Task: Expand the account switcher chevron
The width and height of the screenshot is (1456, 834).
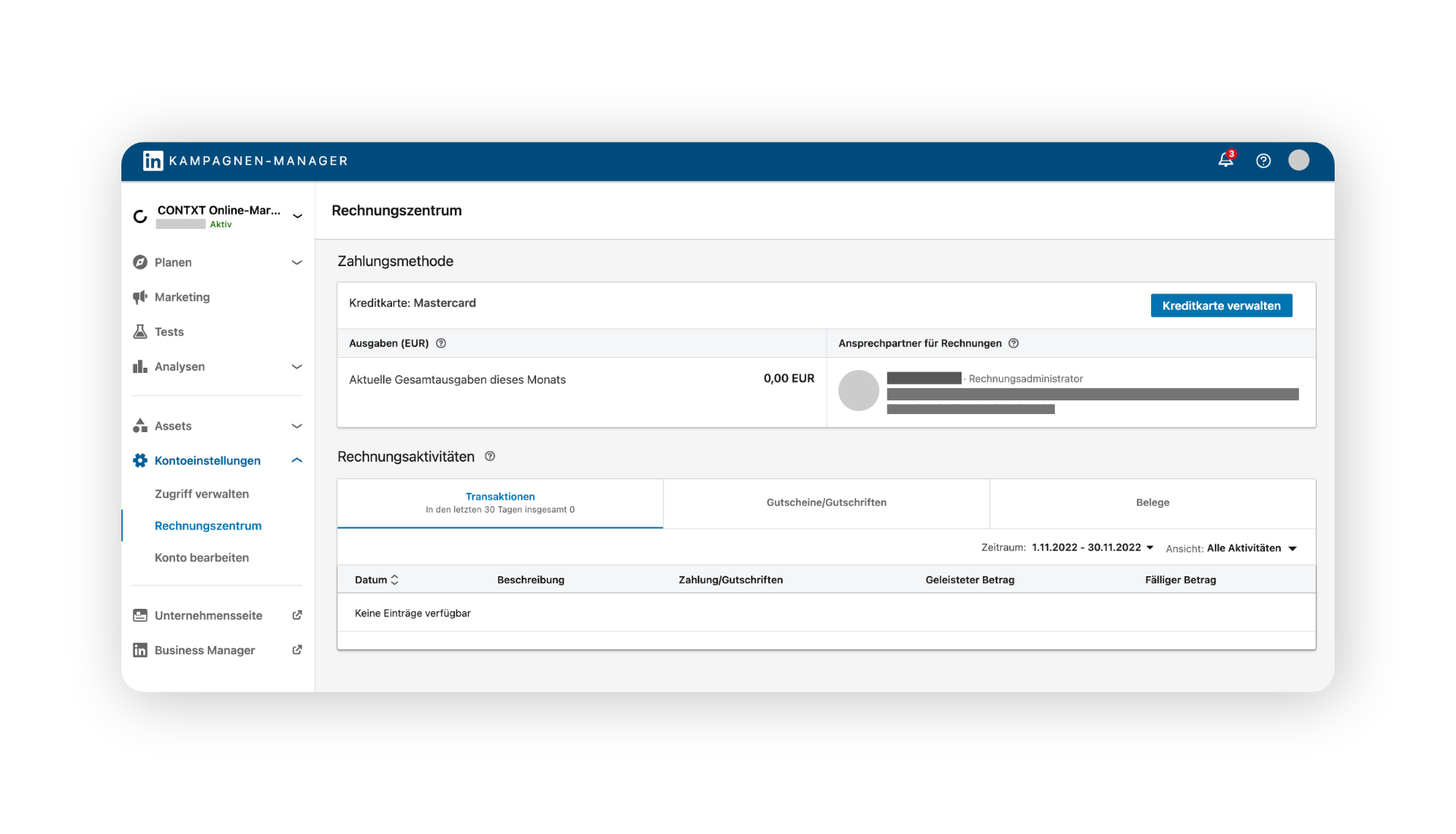Action: coord(297,217)
